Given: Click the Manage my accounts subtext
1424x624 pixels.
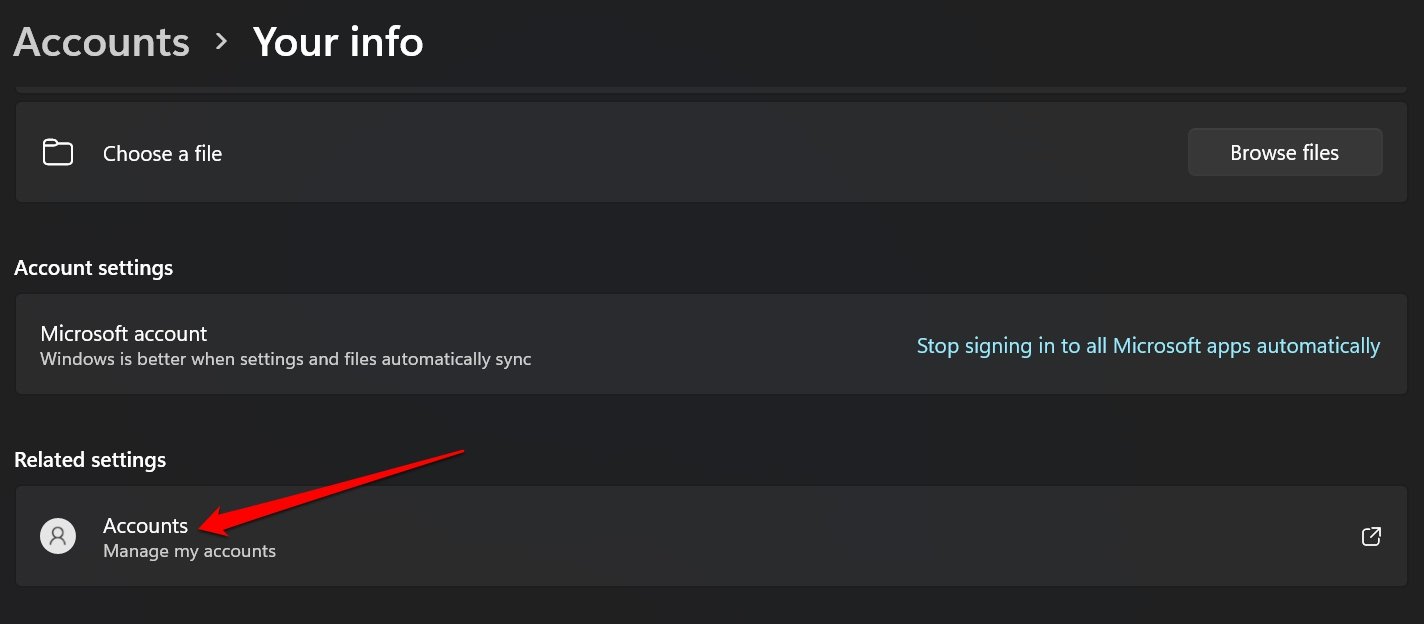Looking at the screenshot, I should pyautogui.click(x=189, y=551).
